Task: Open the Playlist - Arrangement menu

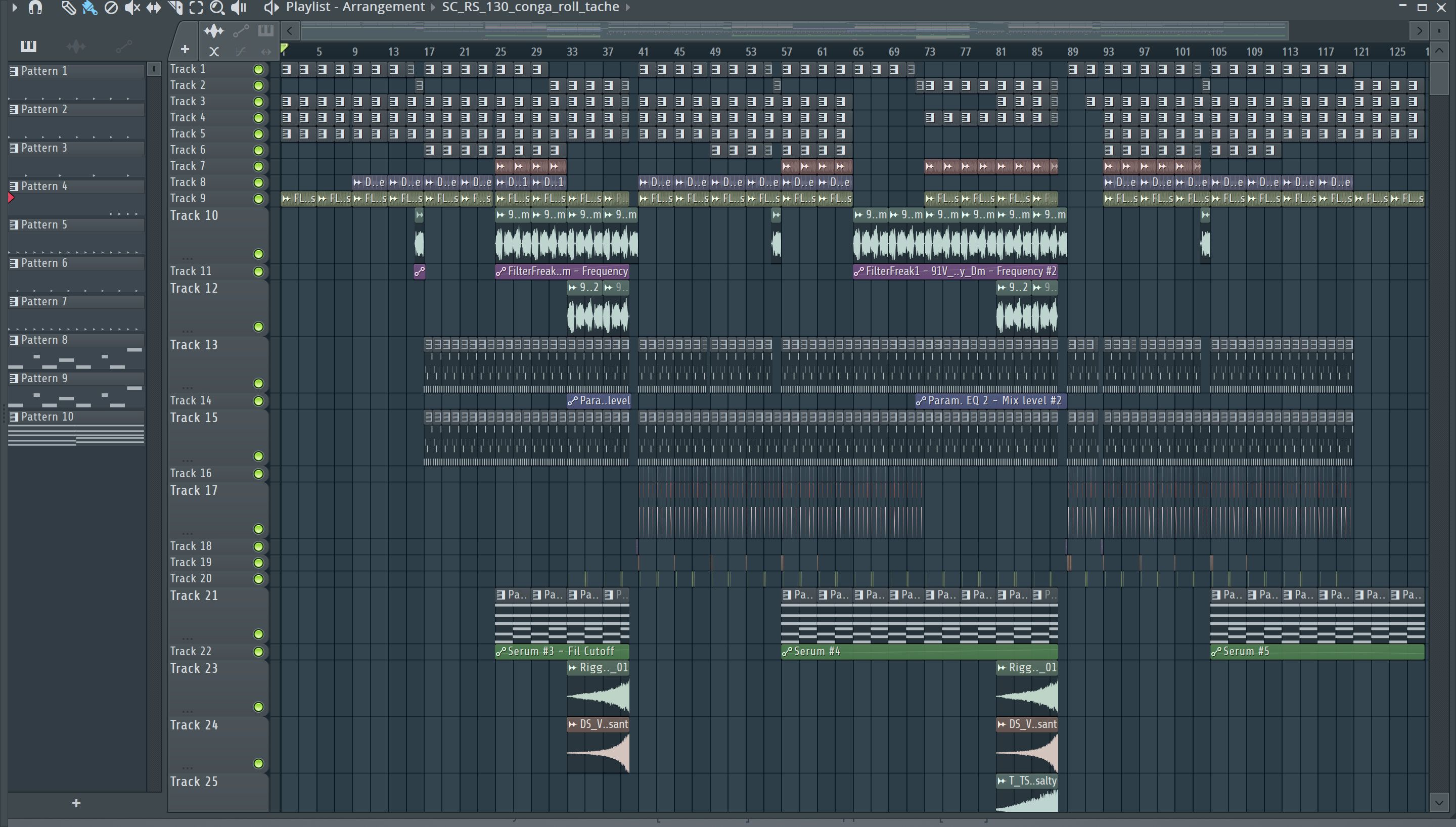Action: (x=355, y=7)
